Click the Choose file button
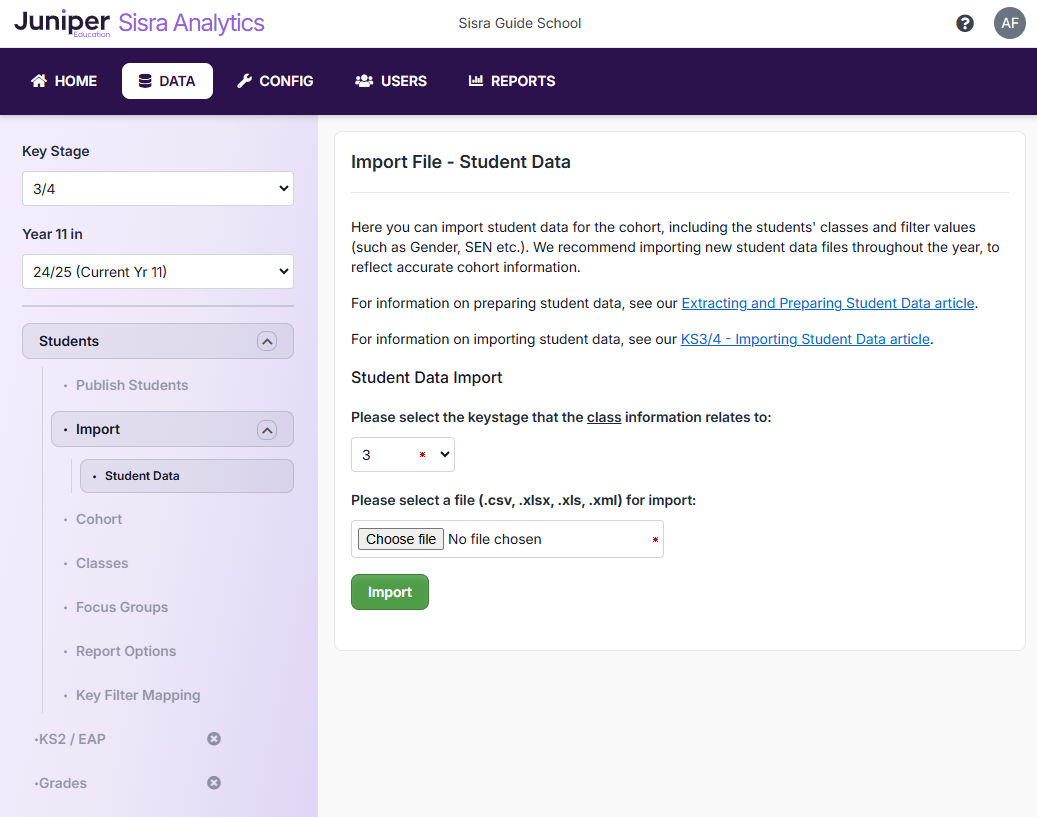 400,538
